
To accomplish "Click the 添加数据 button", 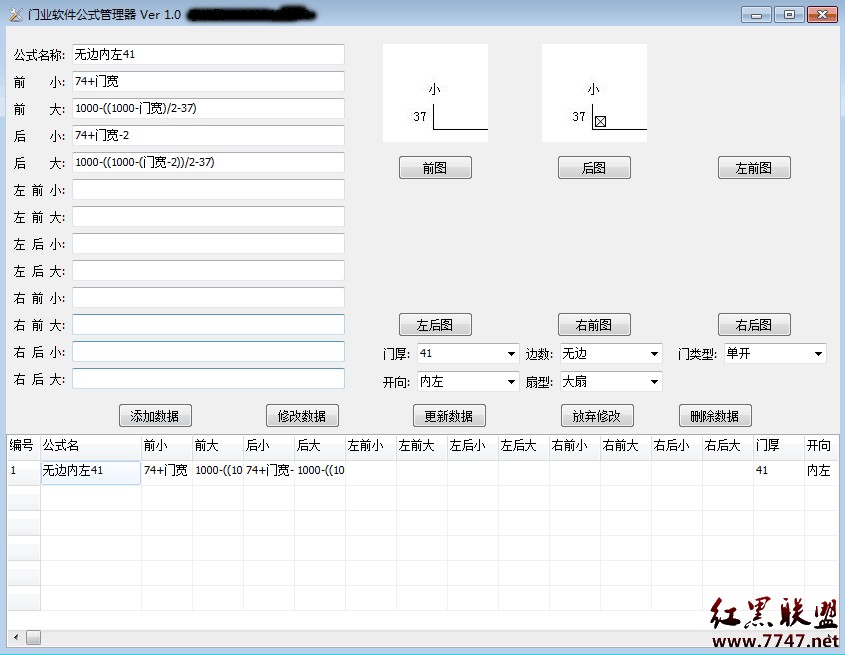I will pos(155,416).
